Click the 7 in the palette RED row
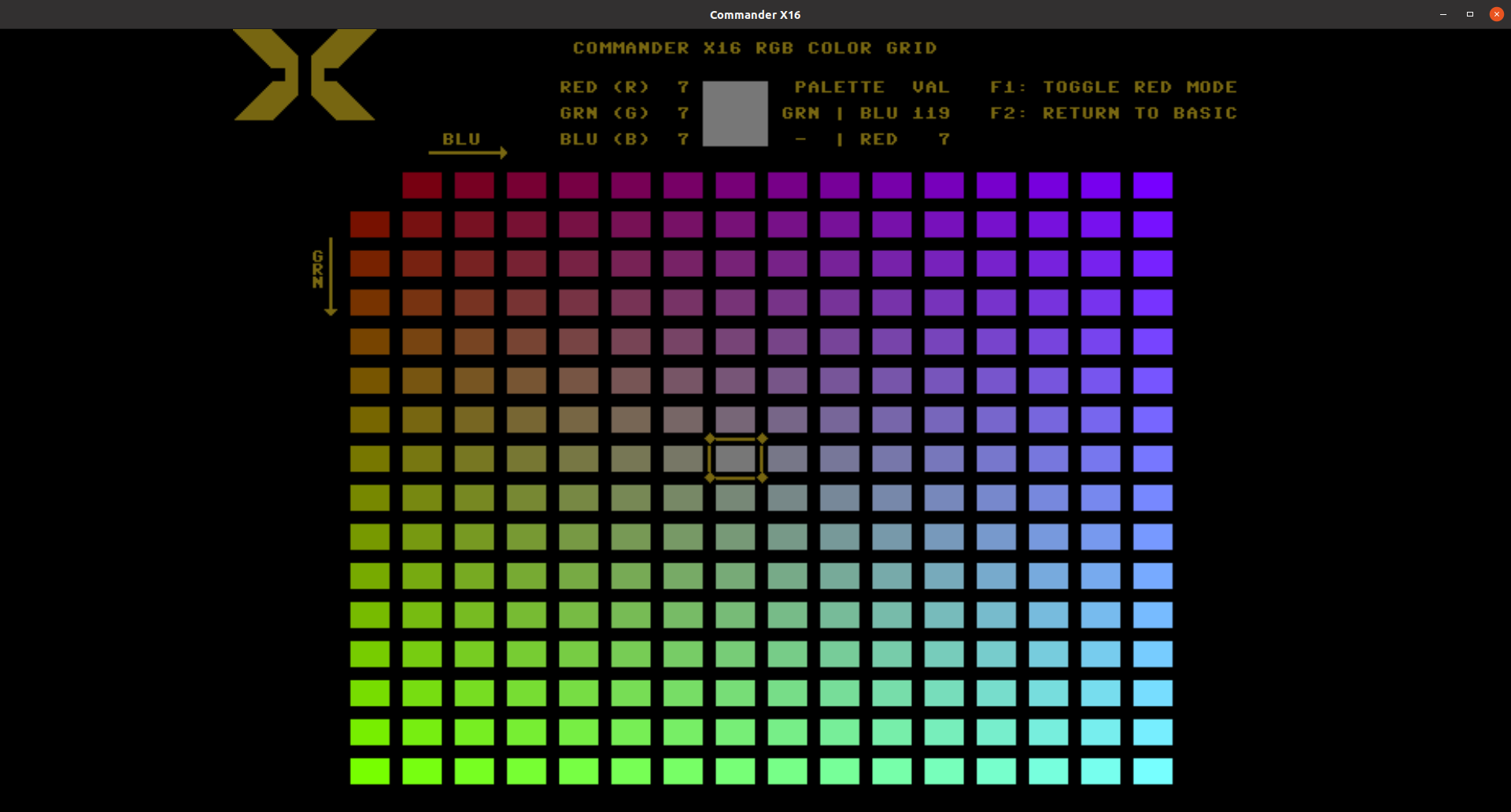1511x812 pixels. (x=944, y=139)
